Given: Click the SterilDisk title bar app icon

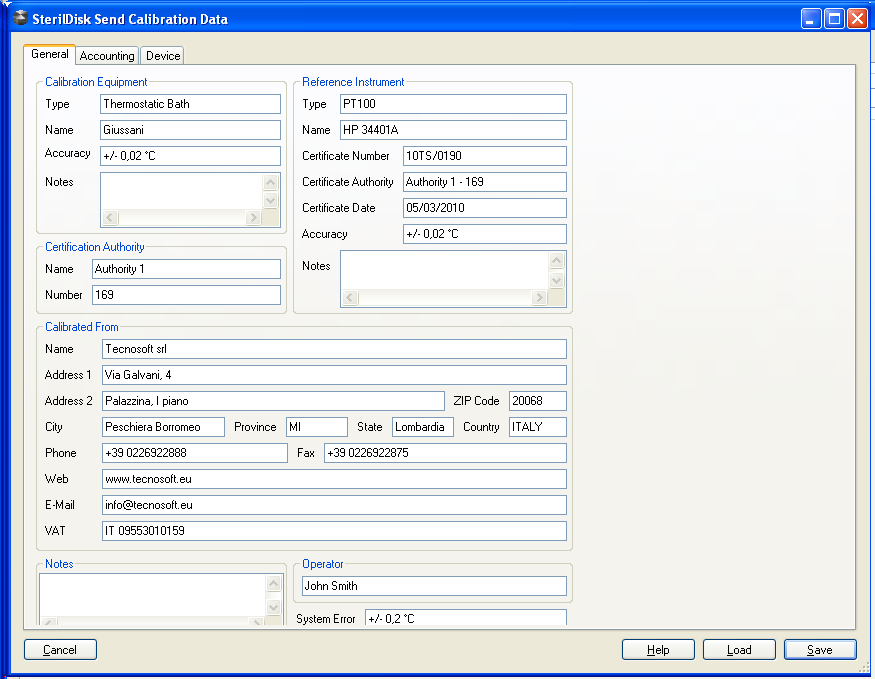Looking at the screenshot, I should (x=20, y=18).
